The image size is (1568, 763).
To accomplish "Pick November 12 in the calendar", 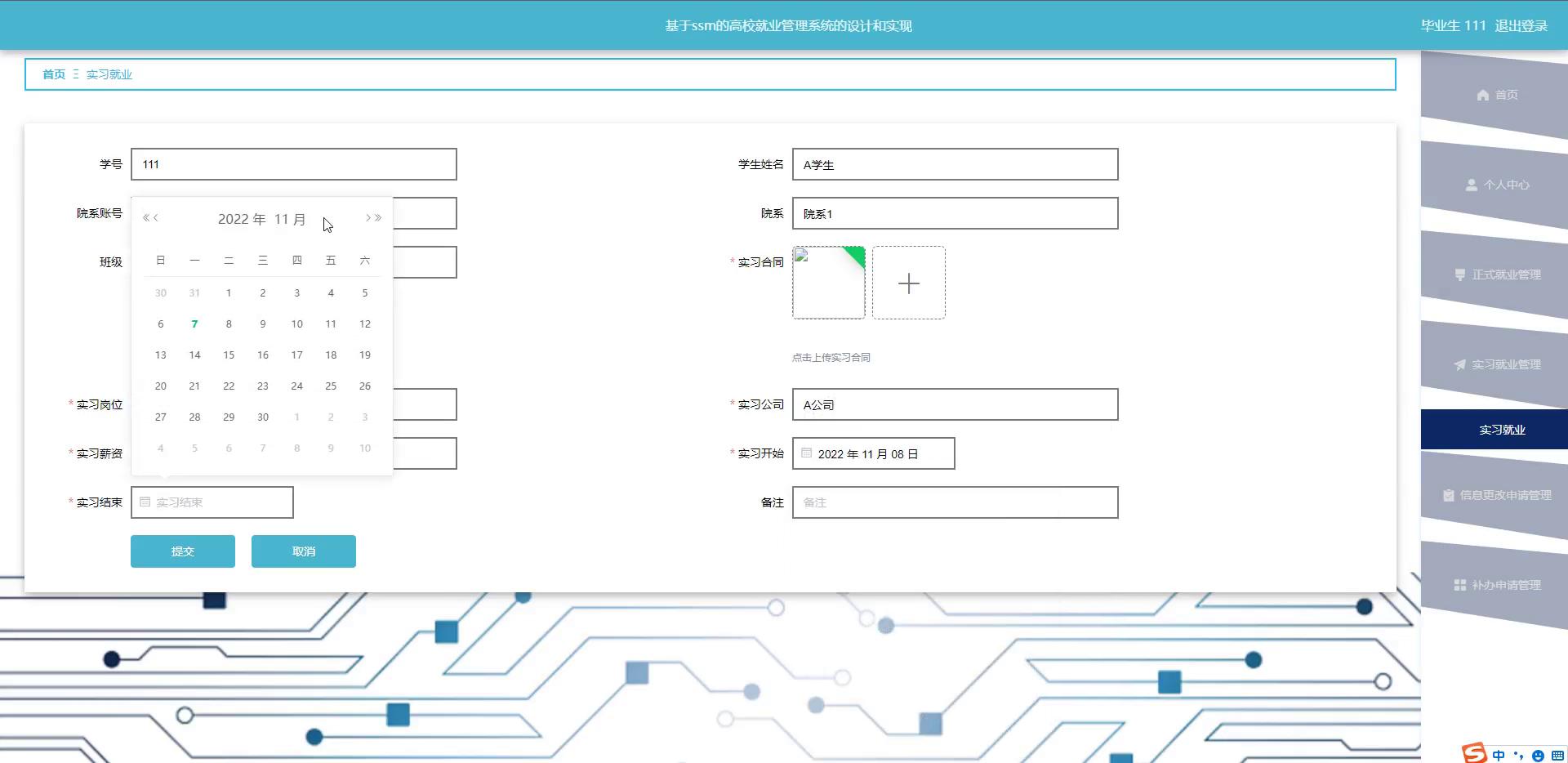I will tap(365, 324).
